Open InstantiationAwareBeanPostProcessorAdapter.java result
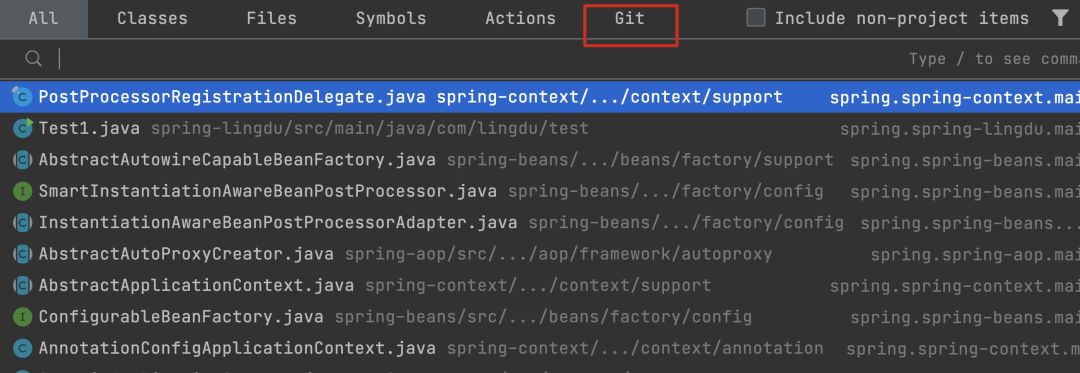This screenshot has height=373, width=1080. coord(540,223)
